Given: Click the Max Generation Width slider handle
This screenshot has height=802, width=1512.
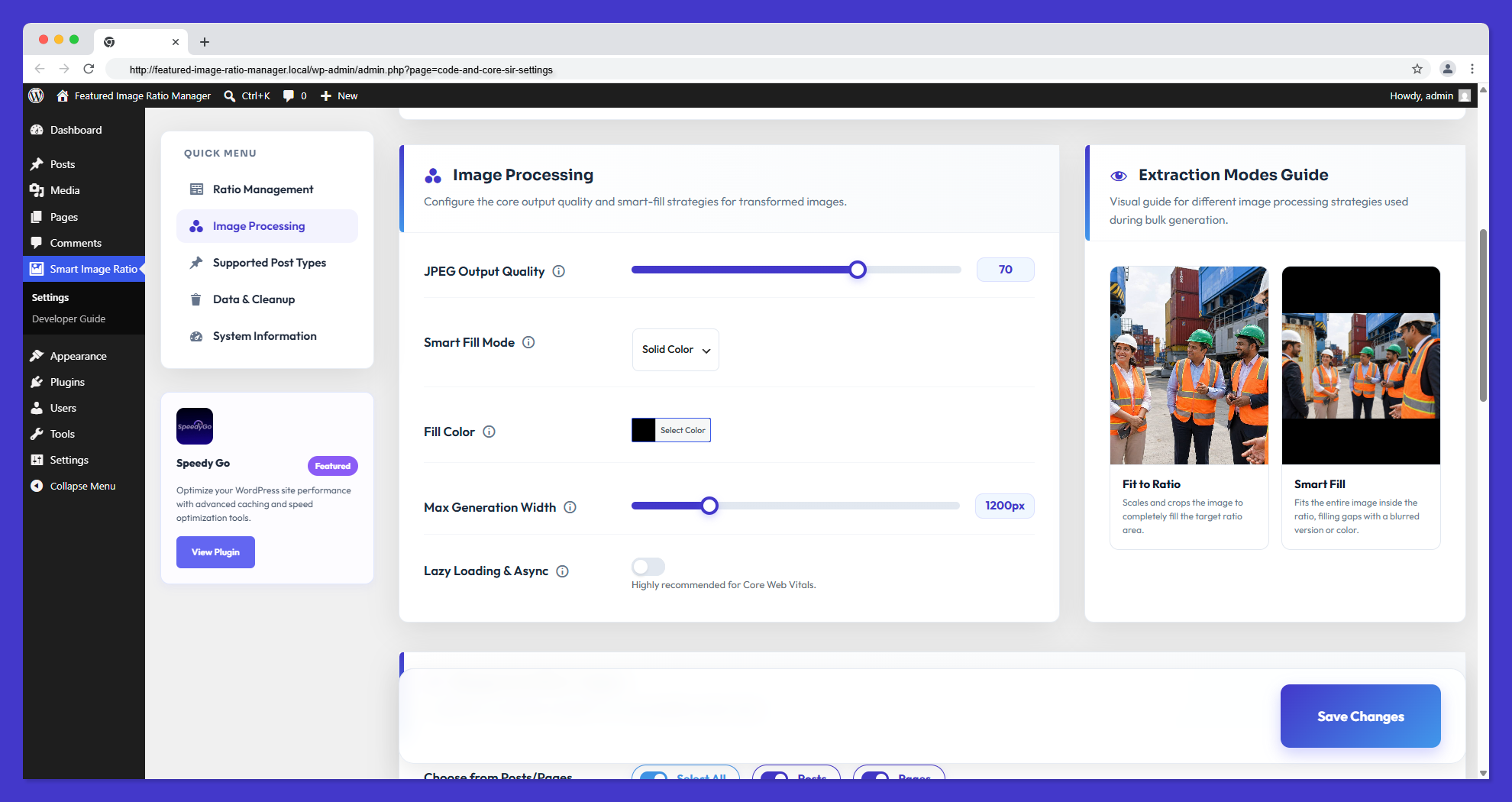Looking at the screenshot, I should 709,506.
